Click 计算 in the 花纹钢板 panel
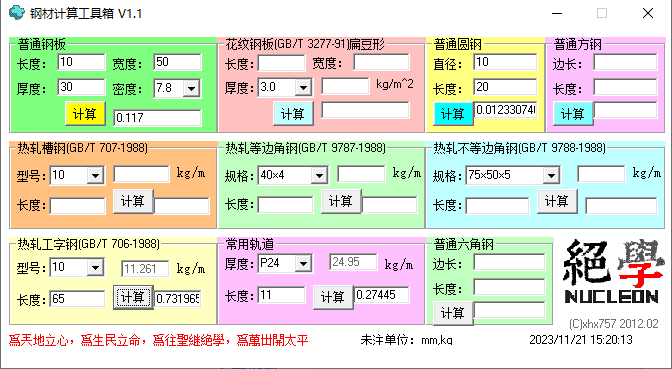Image resolution: width=672 pixels, height=369 pixels. (x=293, y=114)
